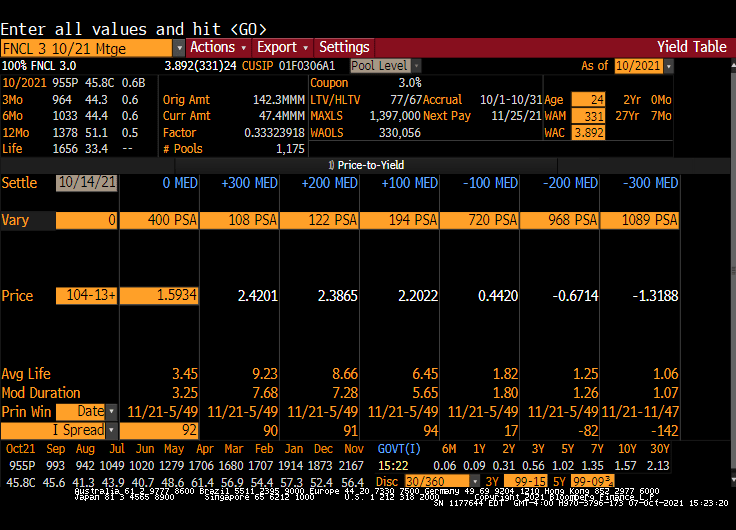736x530 pixels.
Task: Expand the security name dropdown arrow
Action: pyautogui.click(x=179, y=48)
